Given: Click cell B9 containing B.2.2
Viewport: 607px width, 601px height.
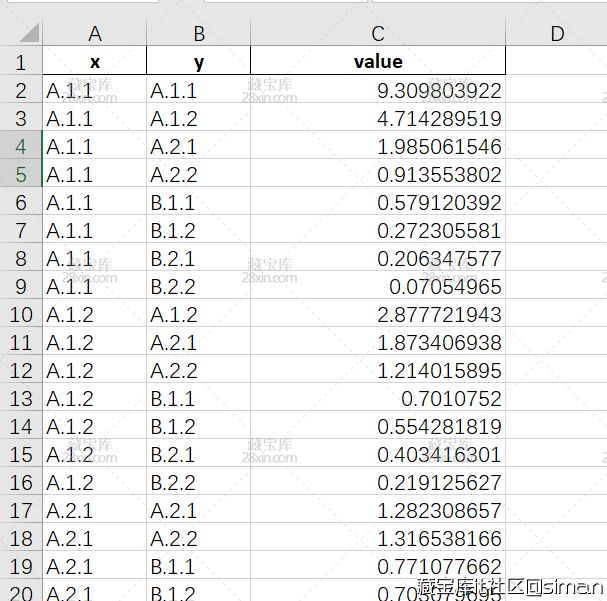Looking at the screenshot, I should point(199,287).
